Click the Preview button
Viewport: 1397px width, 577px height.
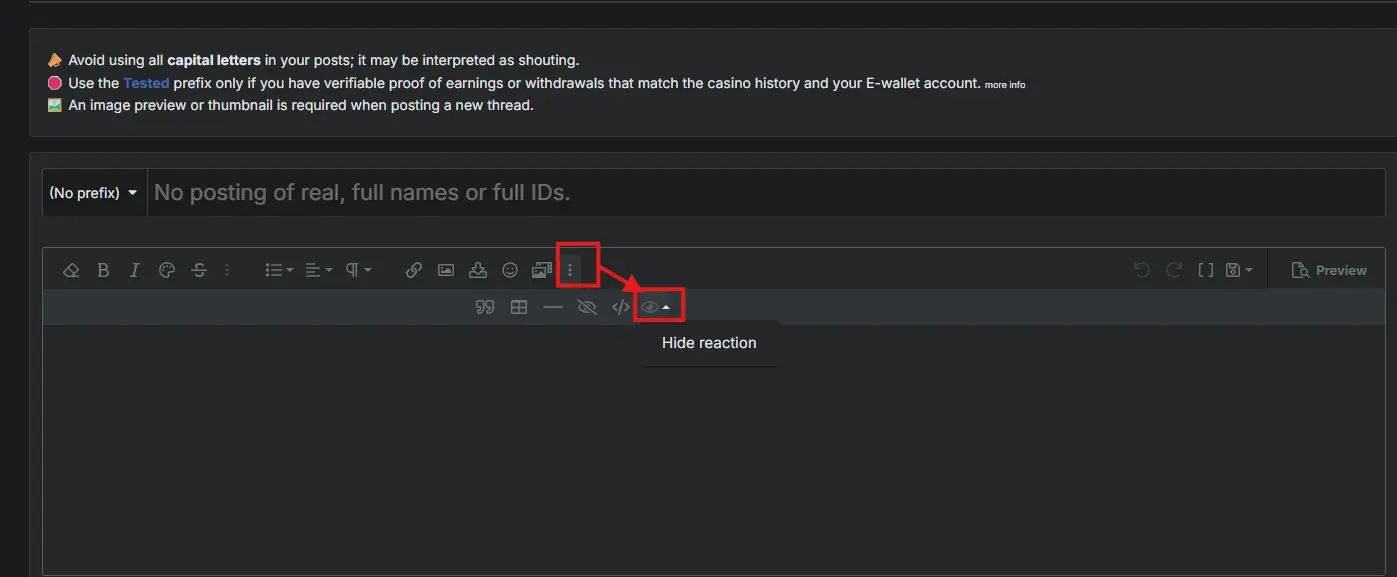coord(1330,270)
